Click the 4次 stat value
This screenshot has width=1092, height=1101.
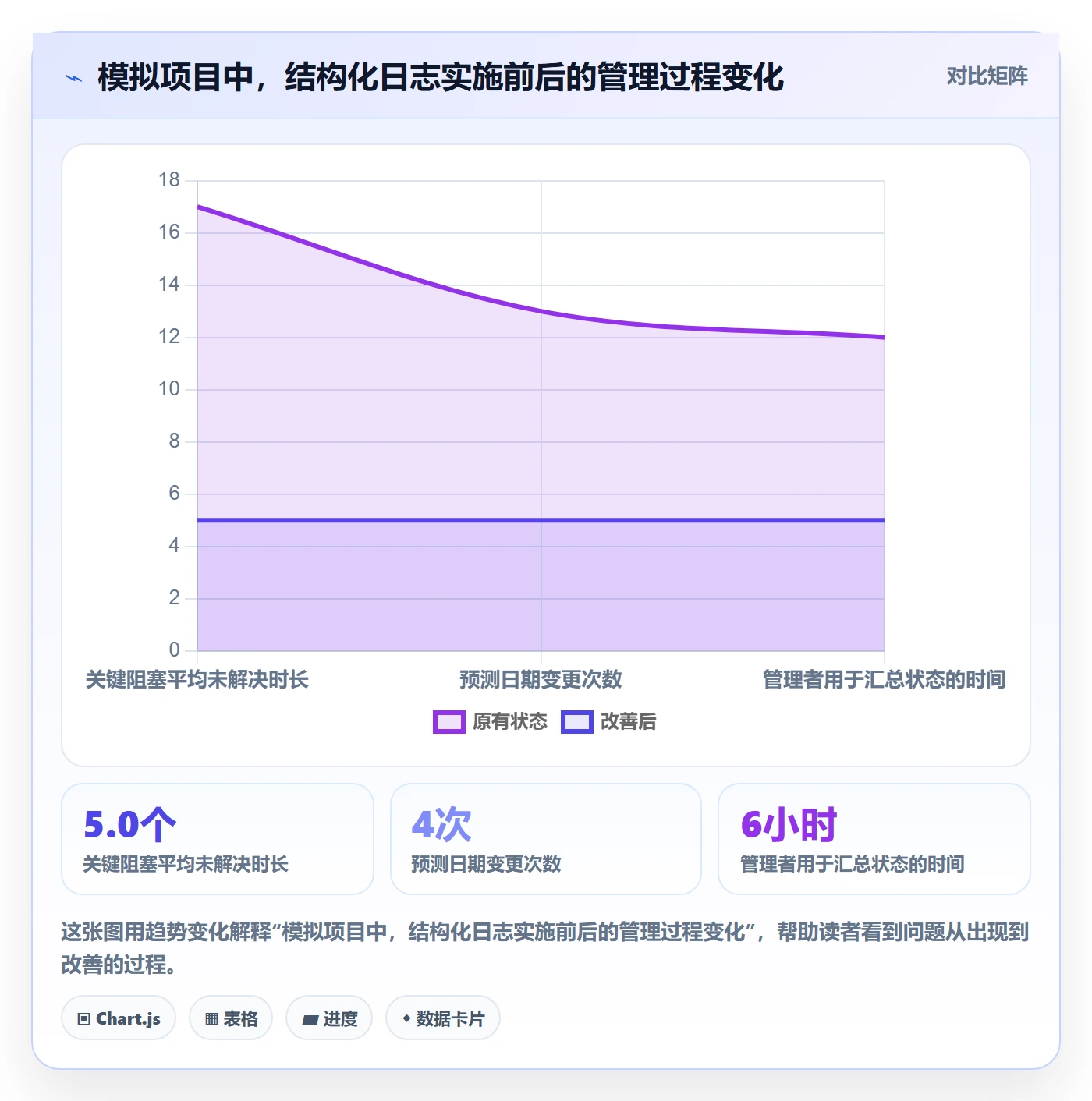[441, 824]
